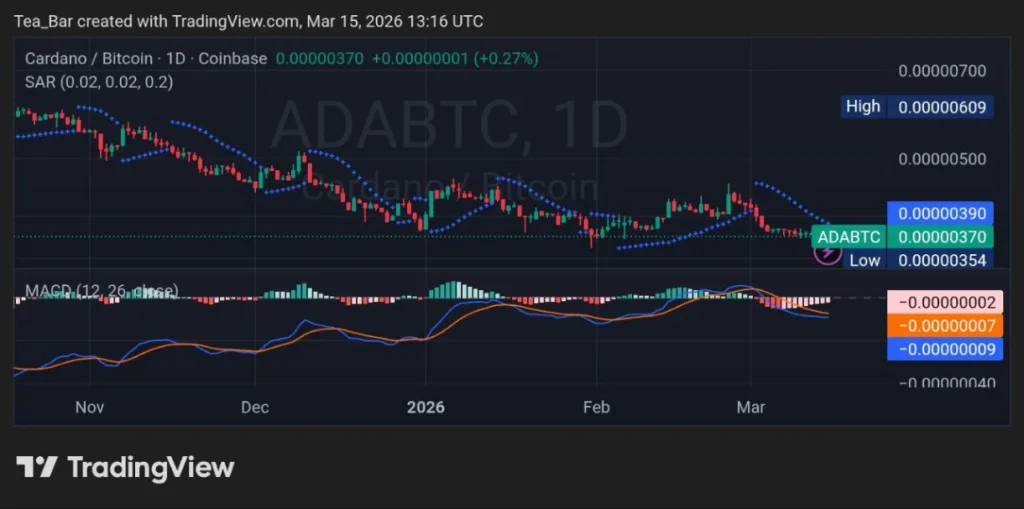The image size is (1024, 509).
Task: Click the Nov label on time axis
Action: pyautogui.click(x=89, y=407)
